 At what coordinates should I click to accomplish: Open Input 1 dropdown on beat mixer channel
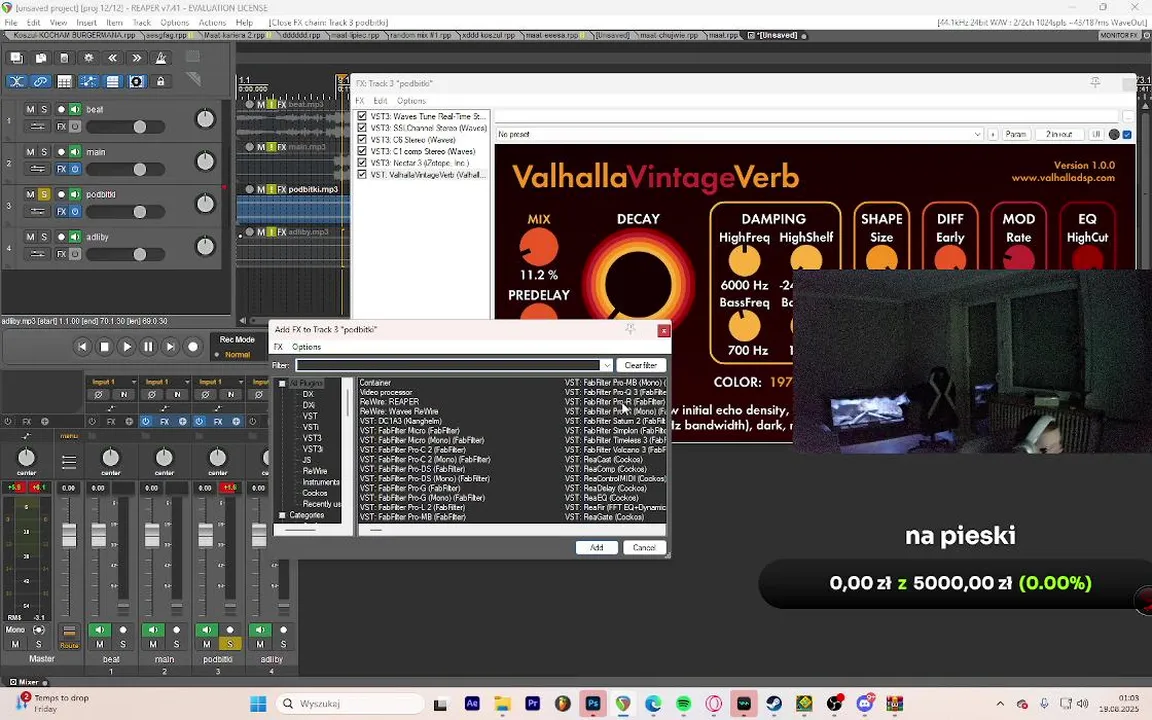click(112, 382)
